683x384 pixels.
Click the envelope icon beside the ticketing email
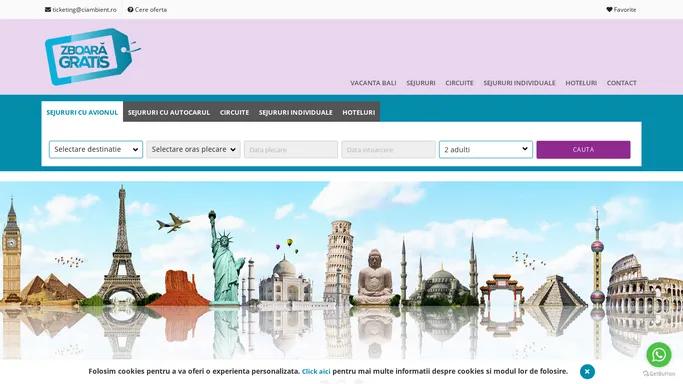pyautogui.click(x=48, y=10)
